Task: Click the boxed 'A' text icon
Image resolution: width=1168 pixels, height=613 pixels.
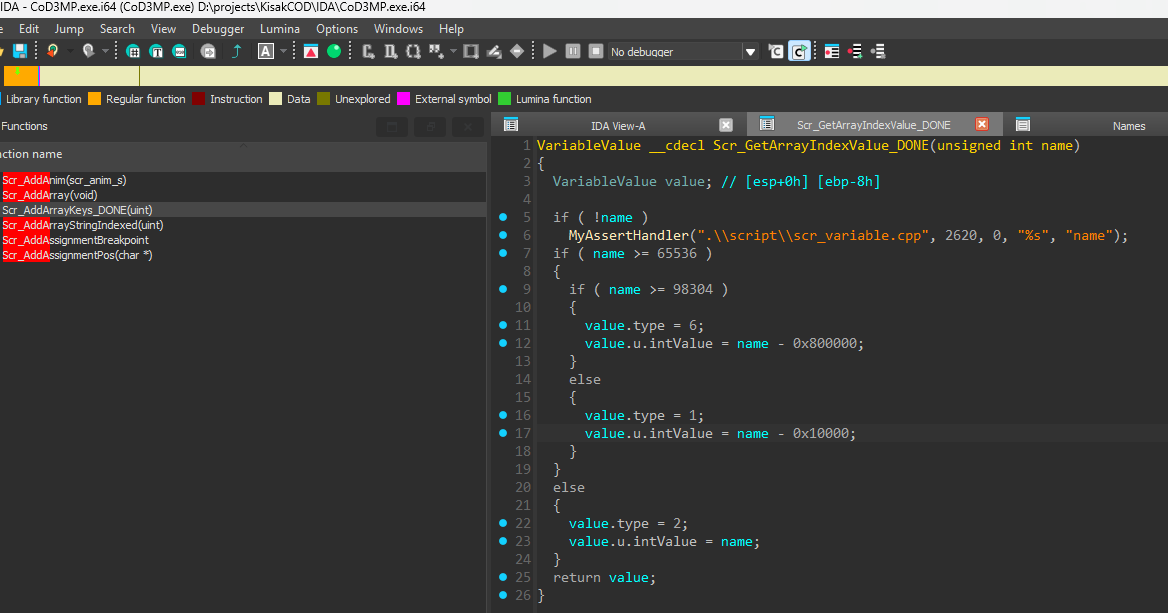Action: (266, 51)
